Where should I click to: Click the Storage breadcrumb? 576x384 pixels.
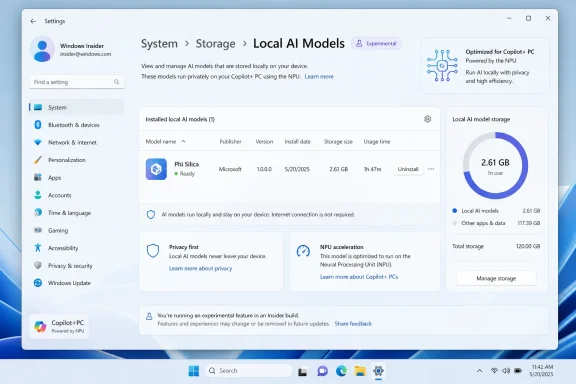(215, 44)
